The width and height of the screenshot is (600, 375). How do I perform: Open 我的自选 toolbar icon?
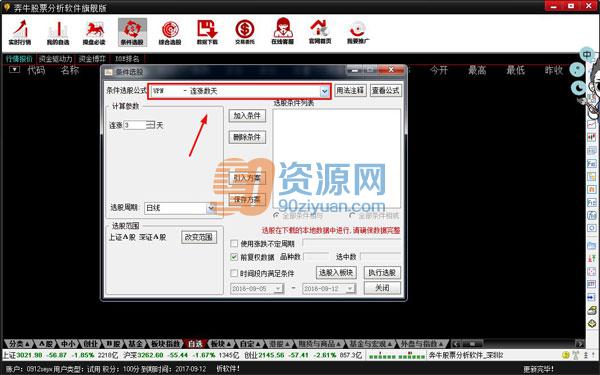[58, 32]
